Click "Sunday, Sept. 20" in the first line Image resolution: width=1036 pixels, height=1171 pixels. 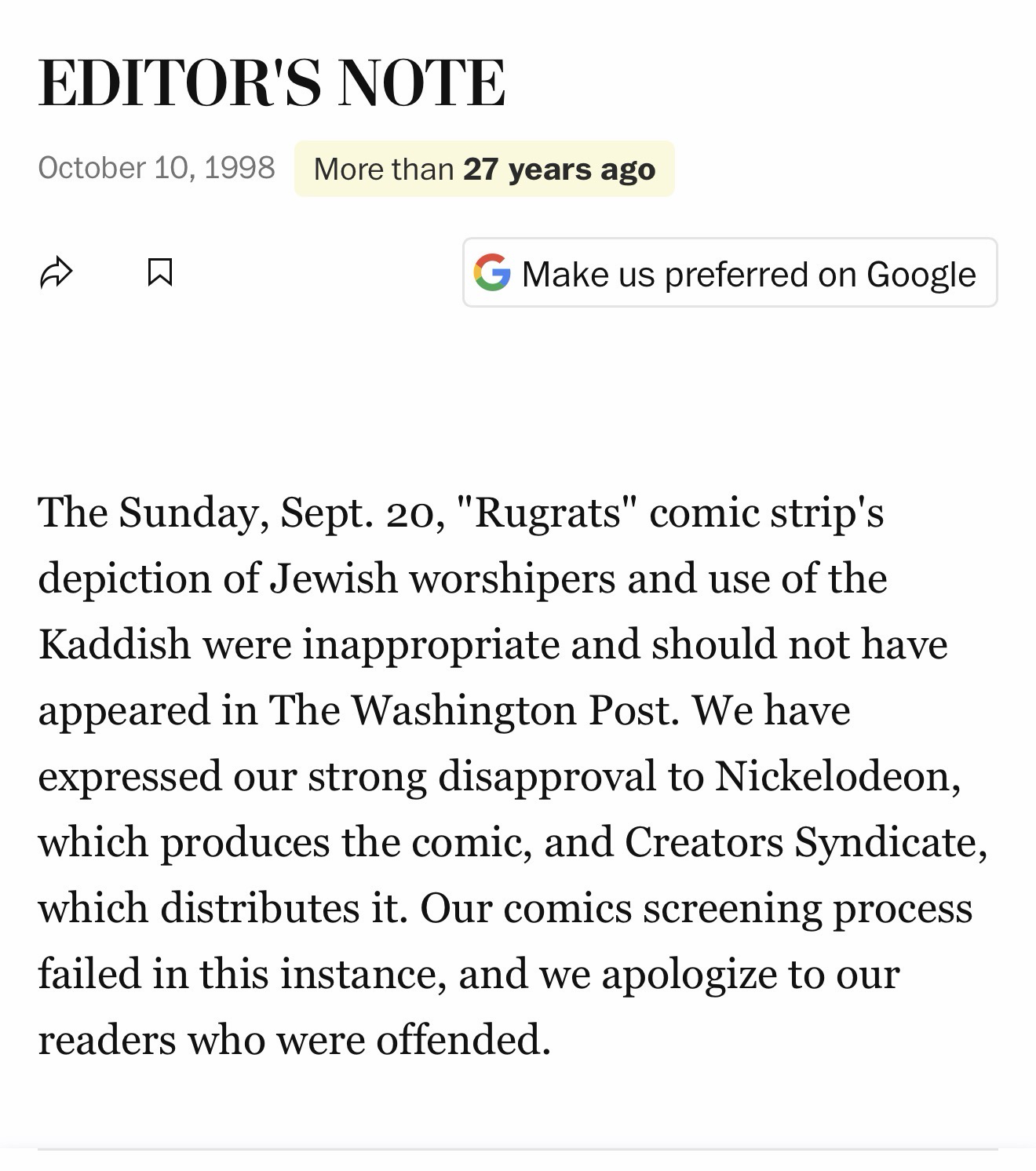282,513
